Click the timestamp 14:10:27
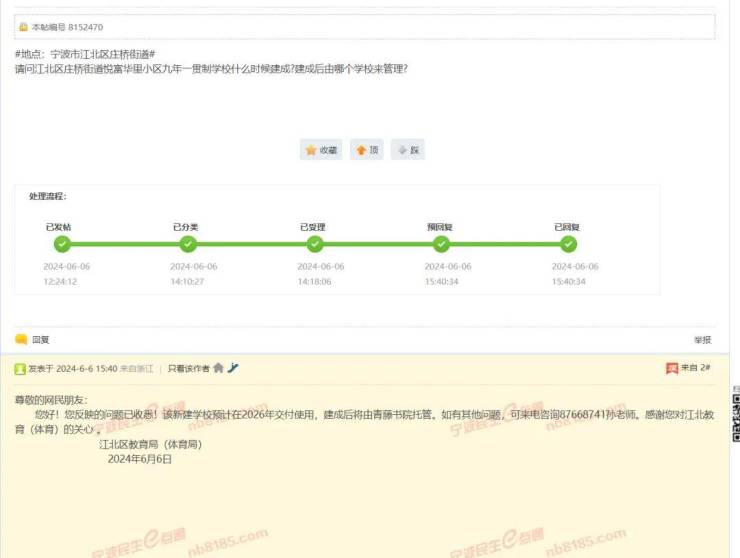The image size is (740, 558). [187, 281]
